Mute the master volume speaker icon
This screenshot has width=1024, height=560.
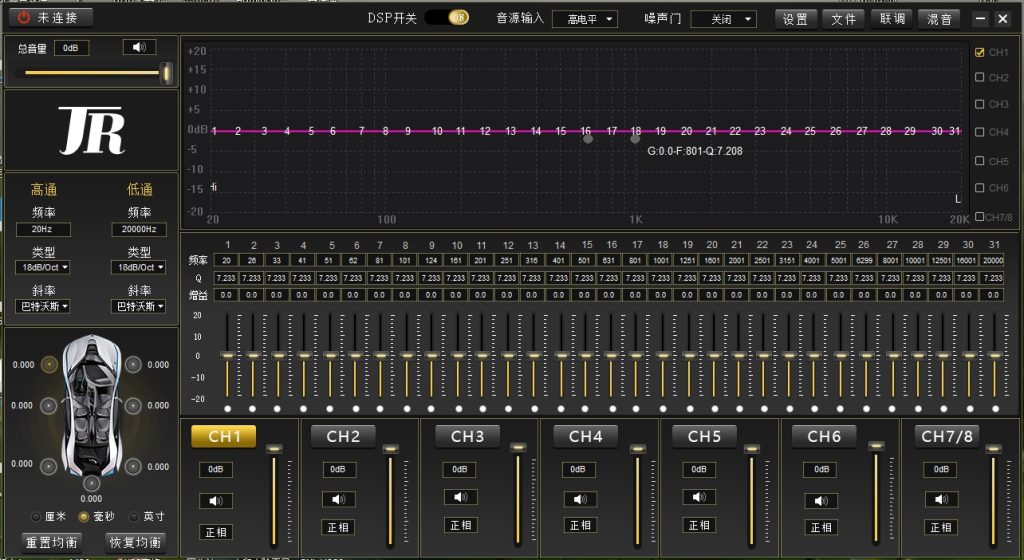pyautogui.click(x=139, y=47)
